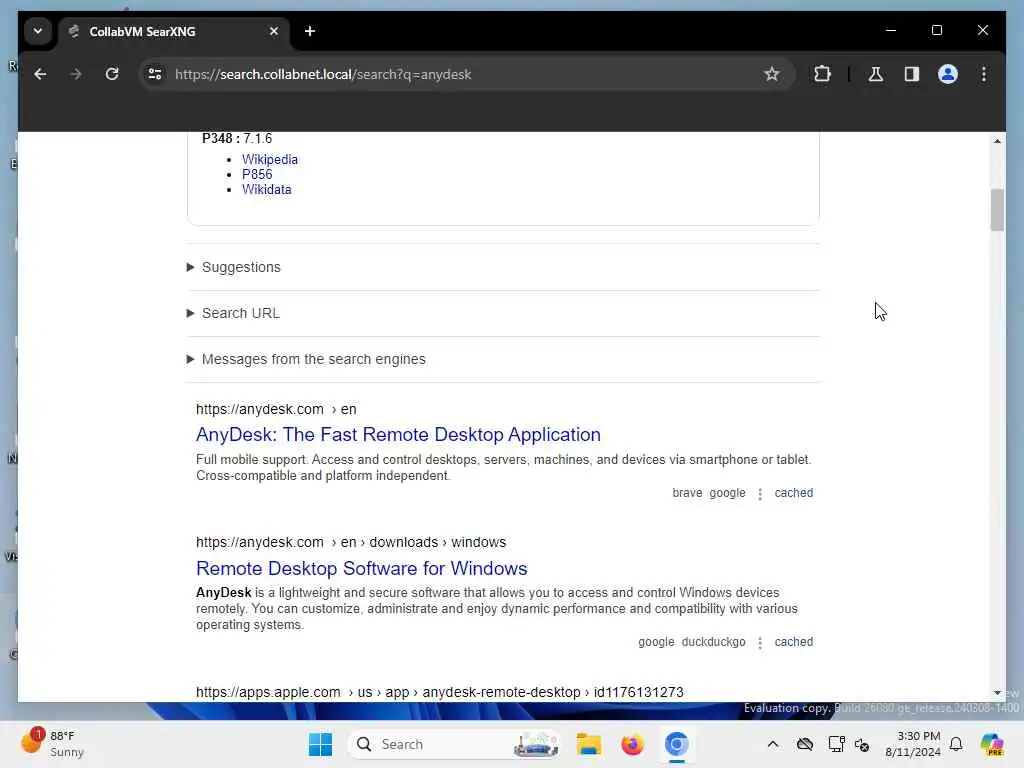1024x768 pixels.
Task: Show hidden system tray icons
Action: (x=773, y=744)
